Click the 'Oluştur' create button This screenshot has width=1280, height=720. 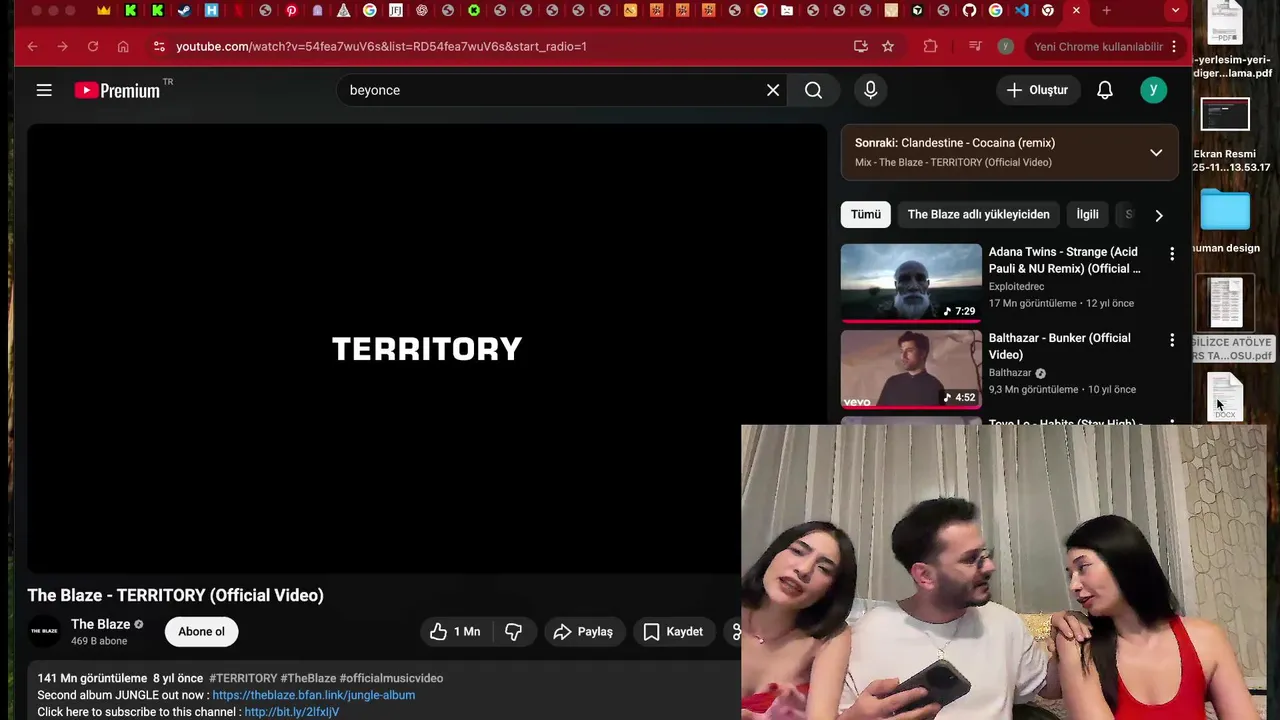pyautogui.click(x=1037, y=90)
